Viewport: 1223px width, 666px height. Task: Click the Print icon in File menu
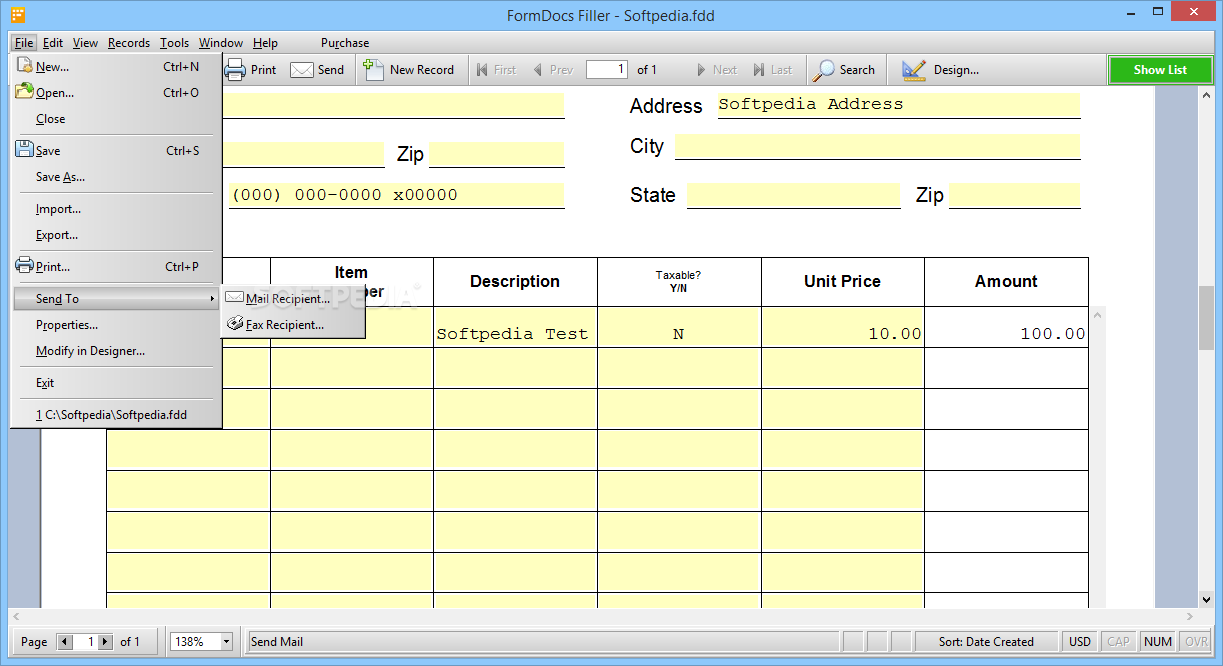pyautogui.click(x=25, y=266)
